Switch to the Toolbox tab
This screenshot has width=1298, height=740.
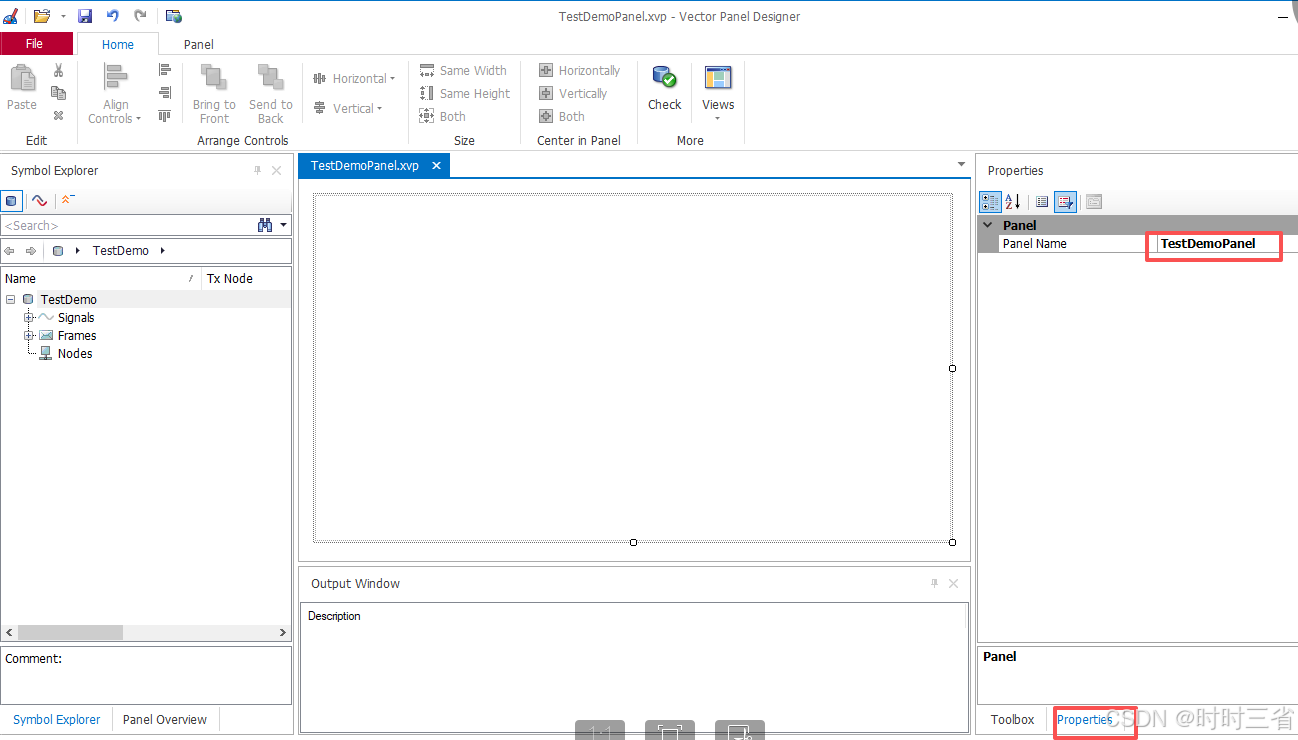point(1012,719)
